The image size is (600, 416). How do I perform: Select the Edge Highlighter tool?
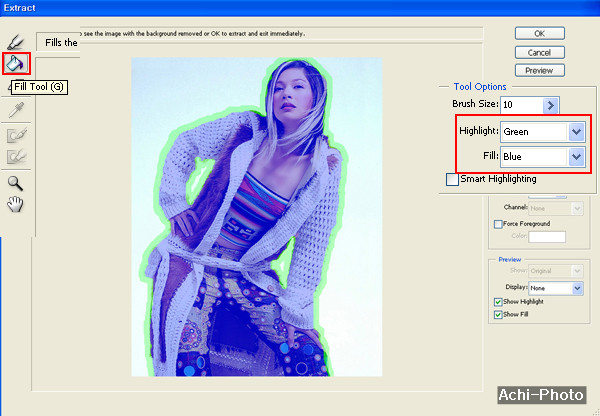pyautogui.click(x=15, y=41)
